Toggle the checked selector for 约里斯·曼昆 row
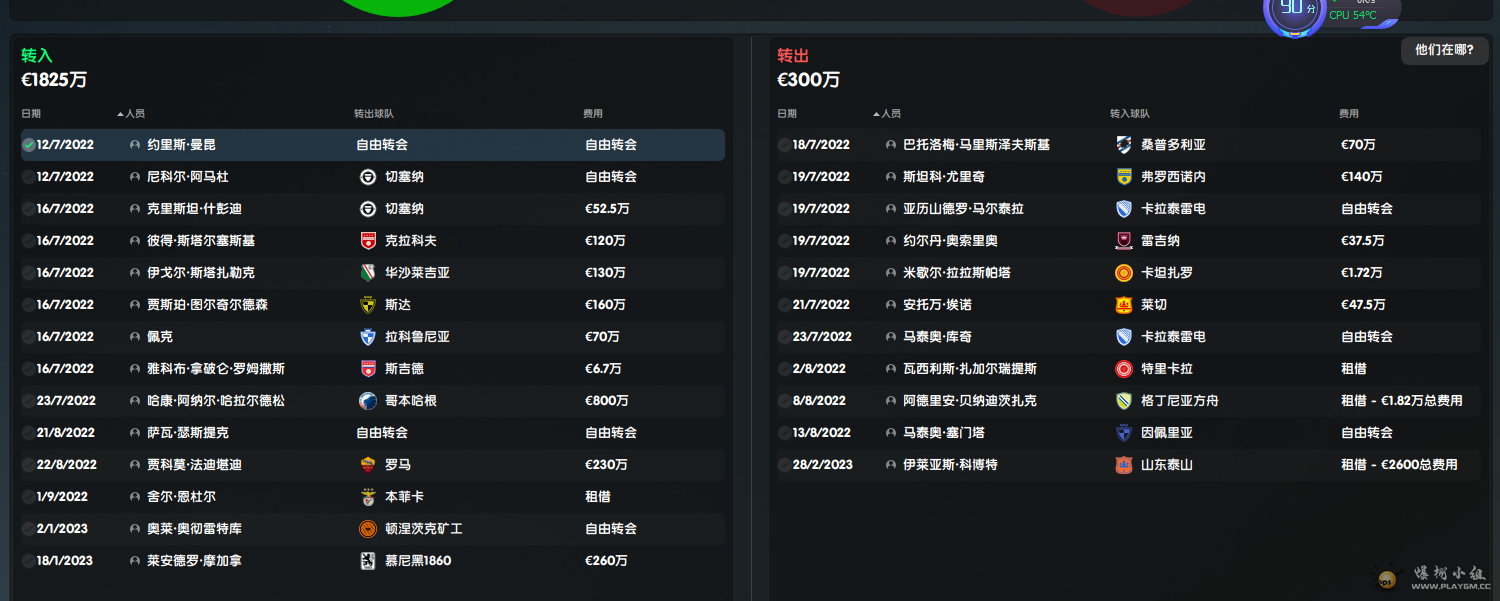The height and width of the screenshot is (601, 1500). 29,145
